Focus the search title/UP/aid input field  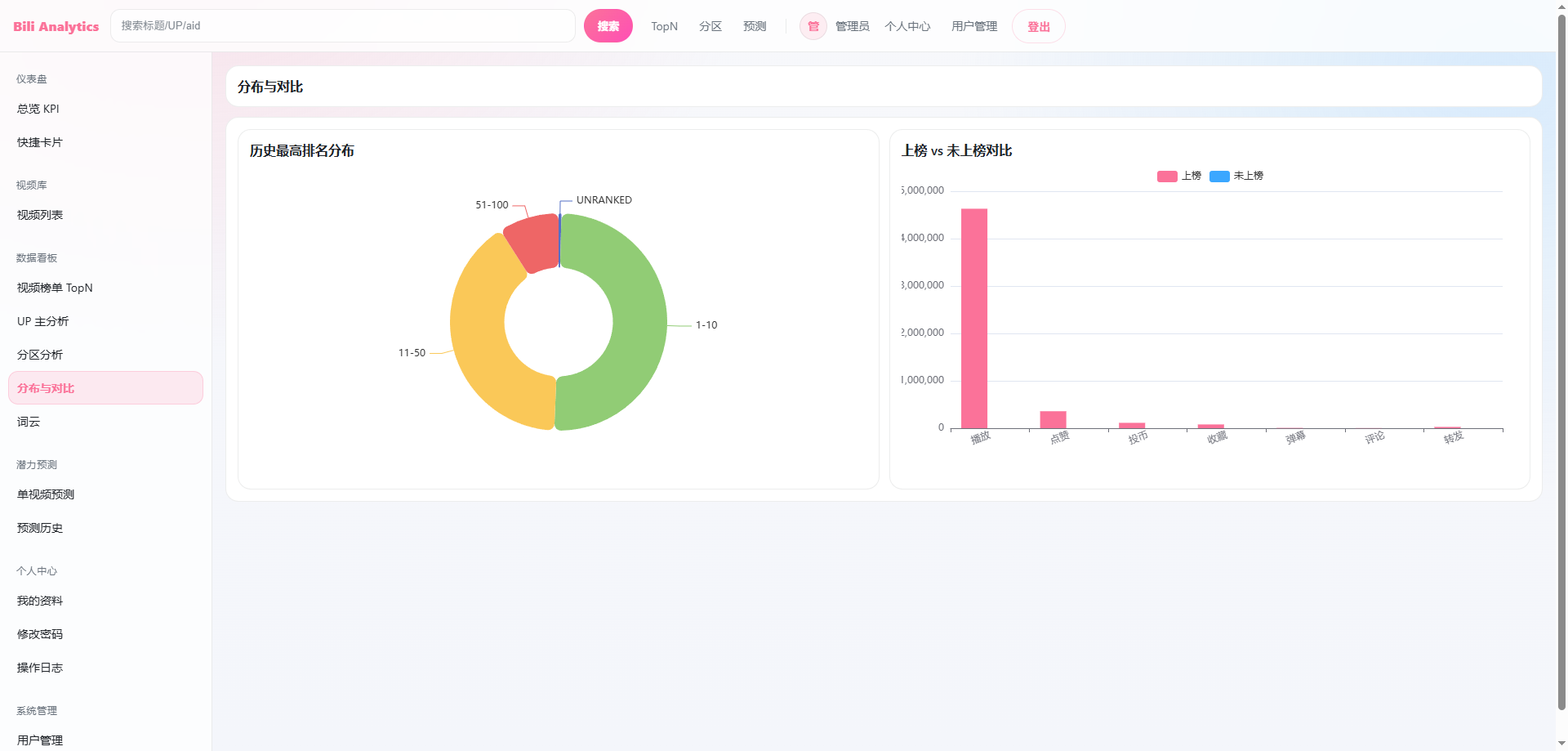[343, 26]
